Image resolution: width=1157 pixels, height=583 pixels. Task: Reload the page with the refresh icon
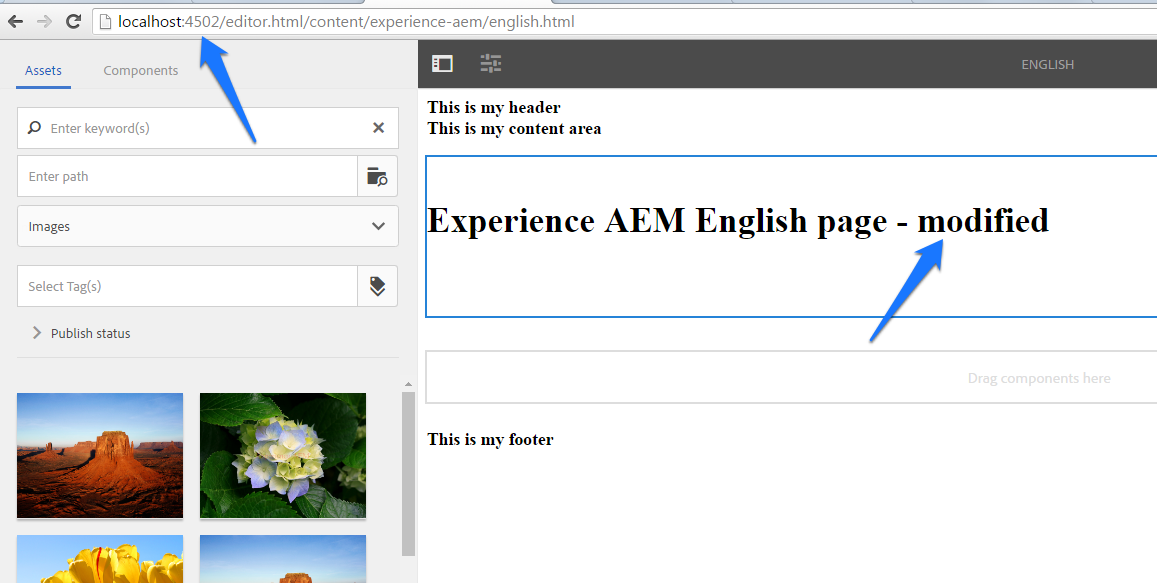click(73, 20)
